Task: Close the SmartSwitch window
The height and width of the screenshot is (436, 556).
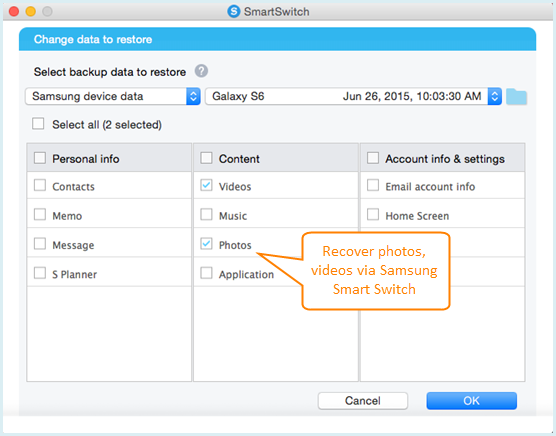Action: [14, 11]
